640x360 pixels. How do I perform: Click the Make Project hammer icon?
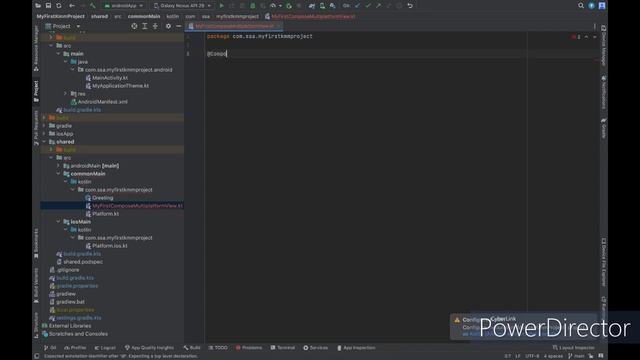click(x=93, y=6)
